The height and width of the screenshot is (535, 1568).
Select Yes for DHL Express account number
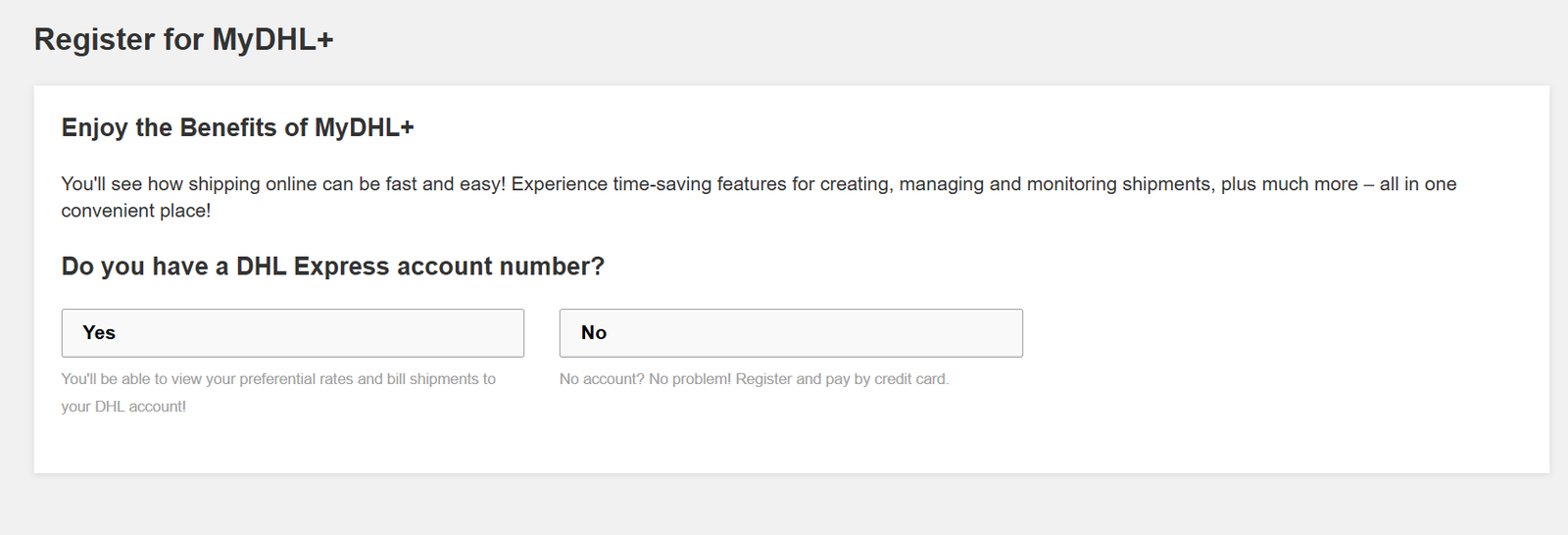(x=292, y=333)
